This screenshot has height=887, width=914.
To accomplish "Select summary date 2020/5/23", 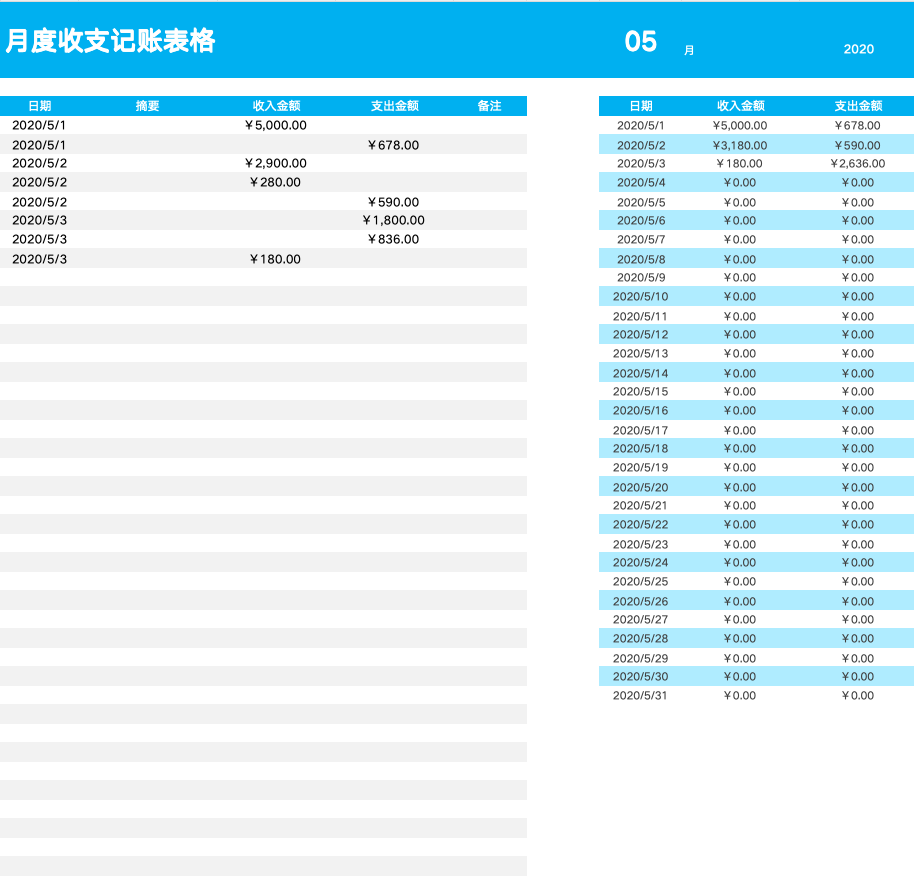I will click(x=641, y=545).
